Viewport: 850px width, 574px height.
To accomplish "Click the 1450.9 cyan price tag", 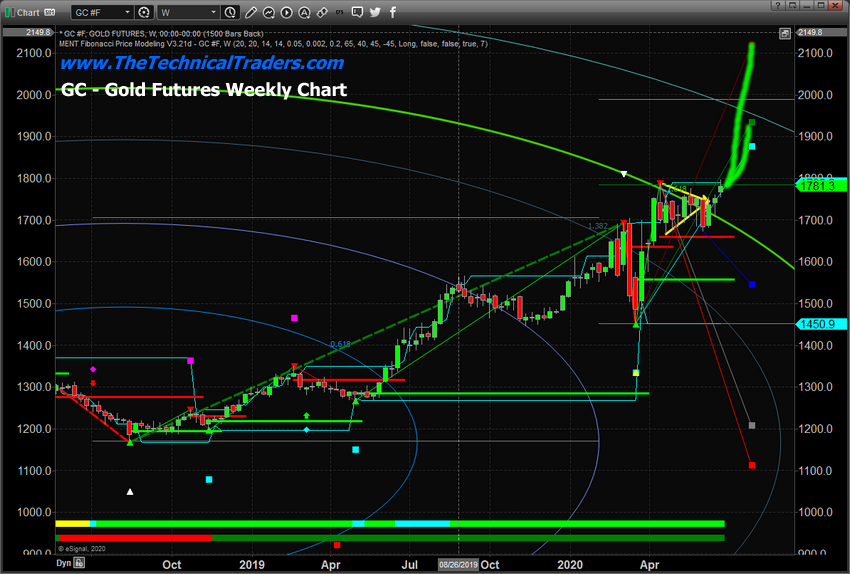I will (x=820, y=324).
